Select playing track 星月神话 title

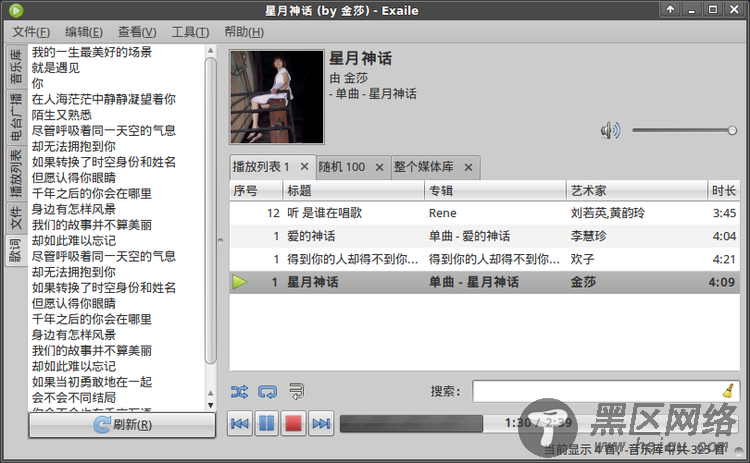click(x=313, y=282)
